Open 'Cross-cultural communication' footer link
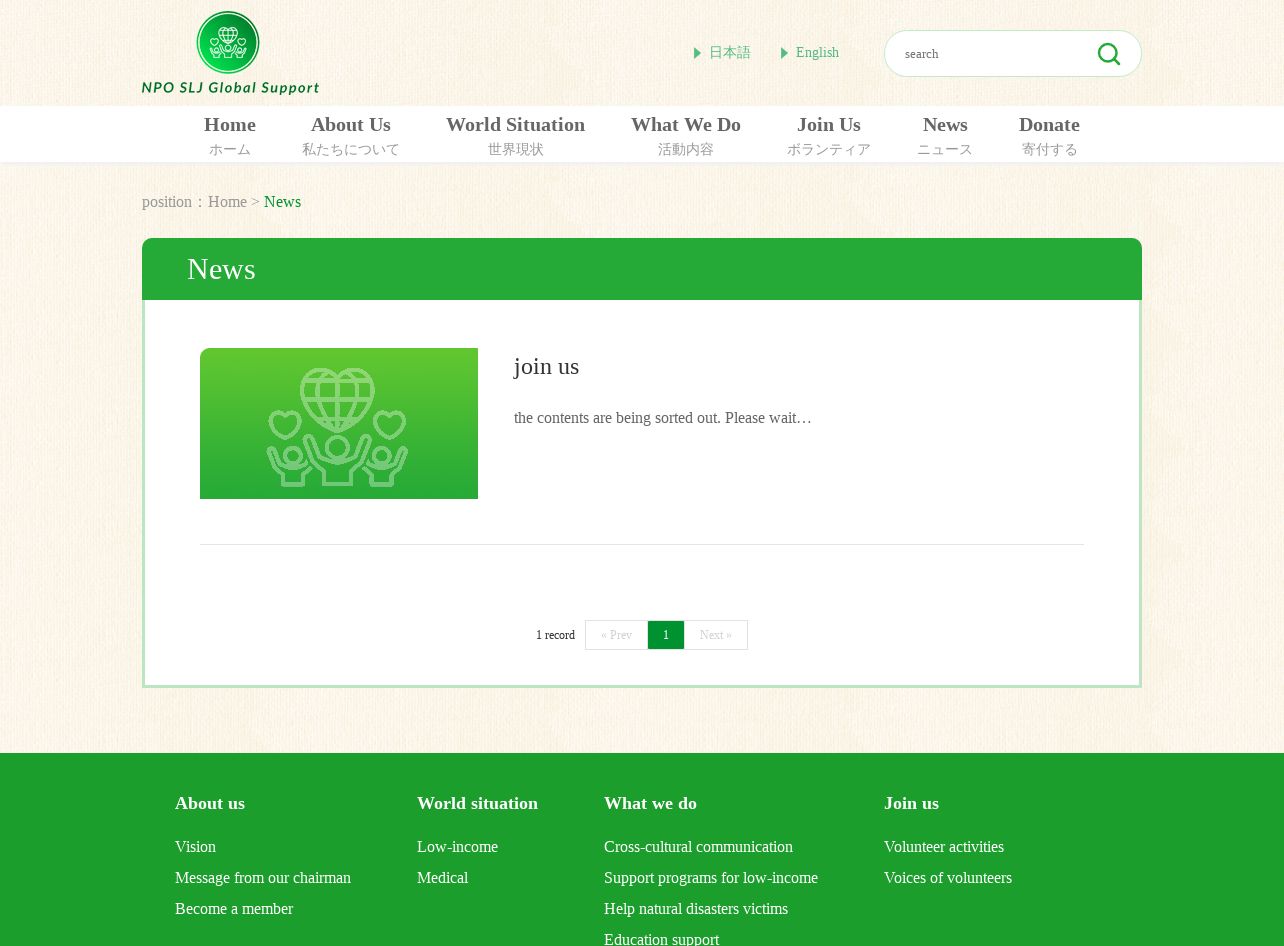The height and width of the screenshot is (946, 1284). [698, 847]
